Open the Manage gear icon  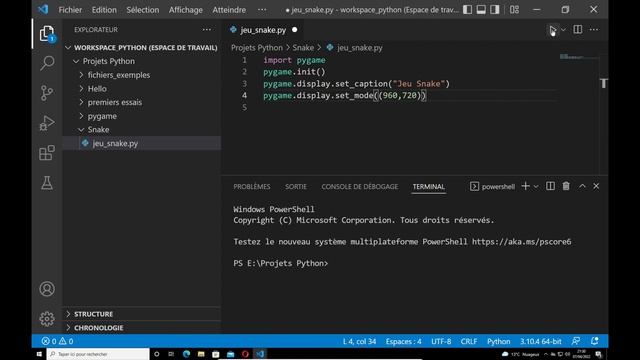pyautogui.click(x=47, y=318)
